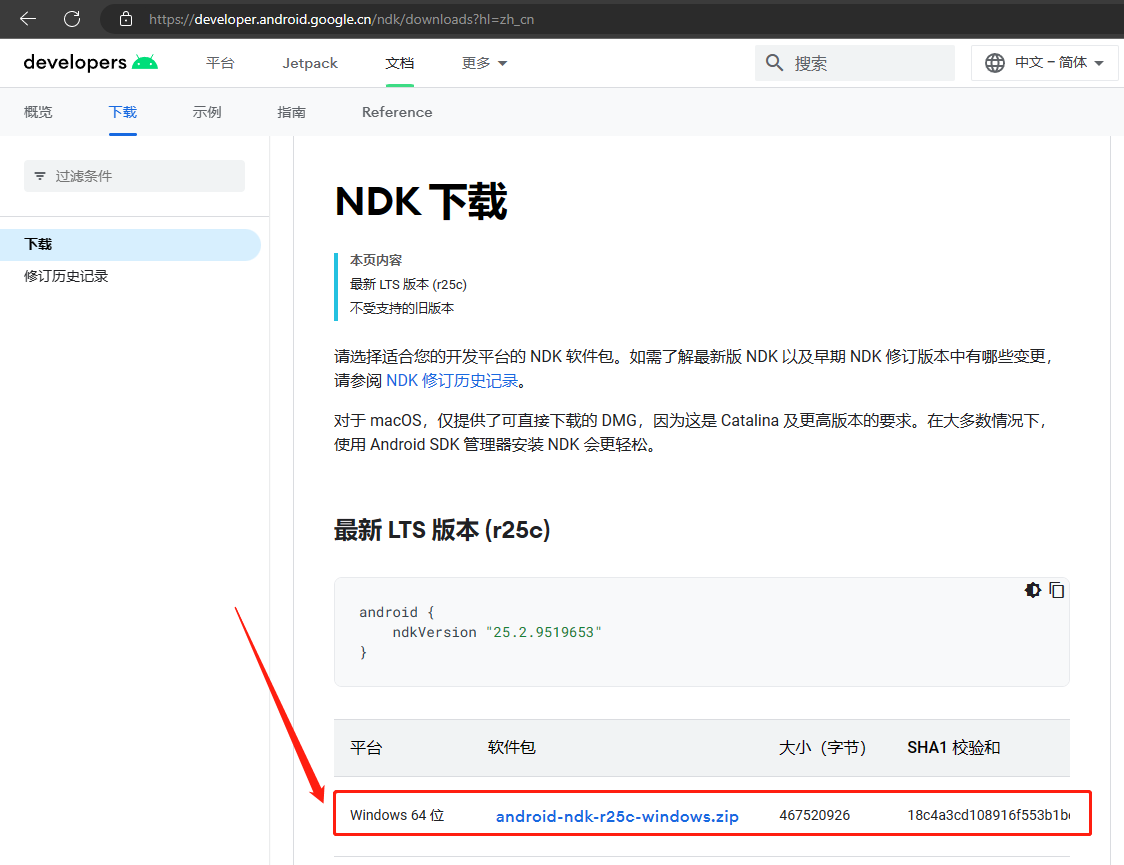1124x865 pixels.
Task: Select 修订历史记录 in the sidebar
Action: (x=68, y=276)
